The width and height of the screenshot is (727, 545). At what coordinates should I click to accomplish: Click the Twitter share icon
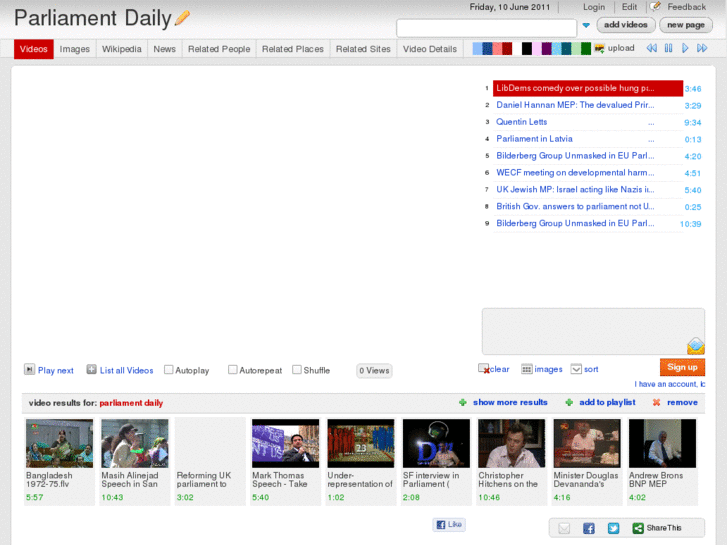click(x=613, y=528)
